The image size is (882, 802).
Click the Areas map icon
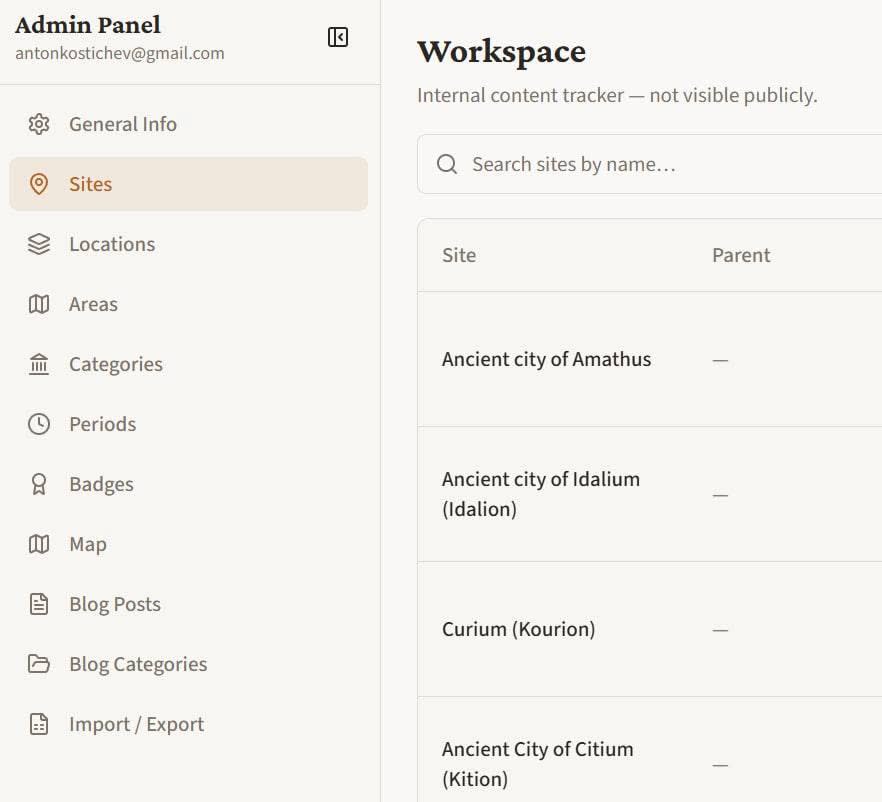(x=39, y=304)
